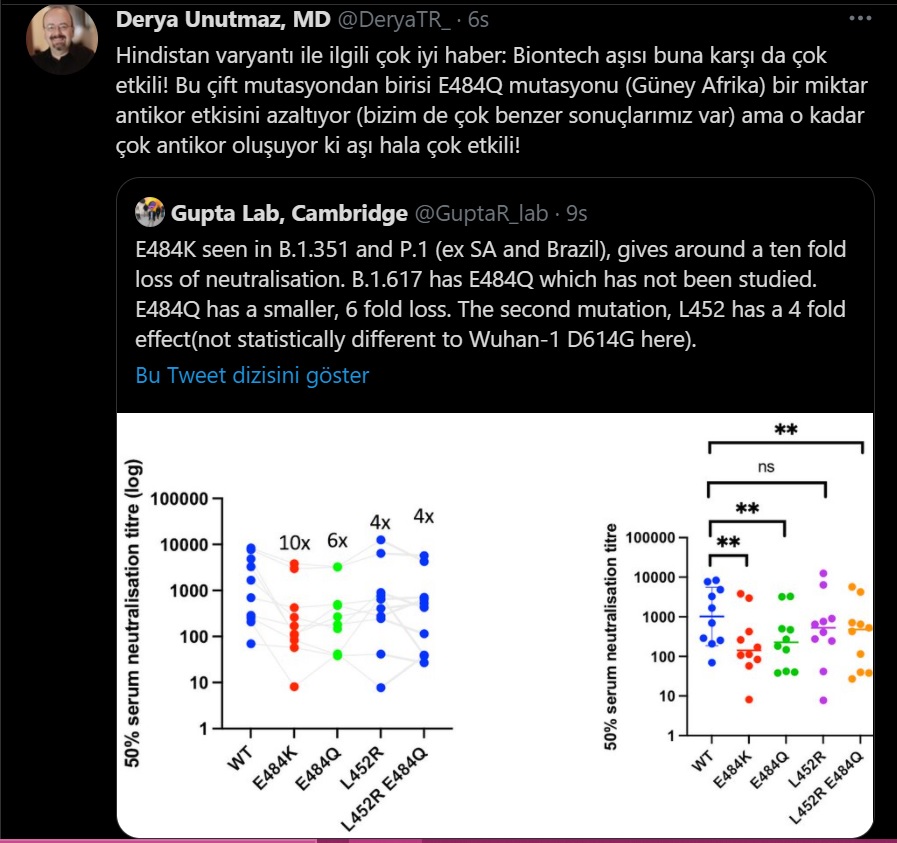Click 'Bu Tweet dizisini göster' link
The height and width of the screenshot is (843, 897).
252,375
